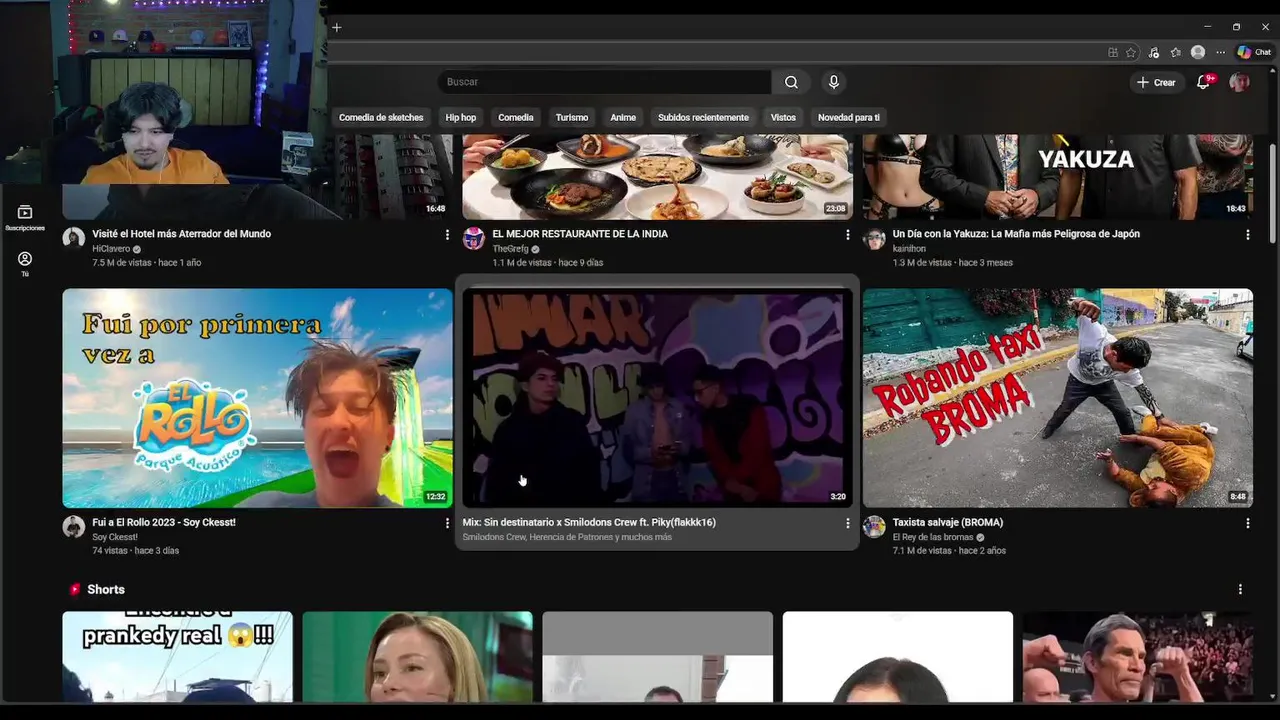
Task: Open options for Taxista salvaje video
Action: point(1247,523)
